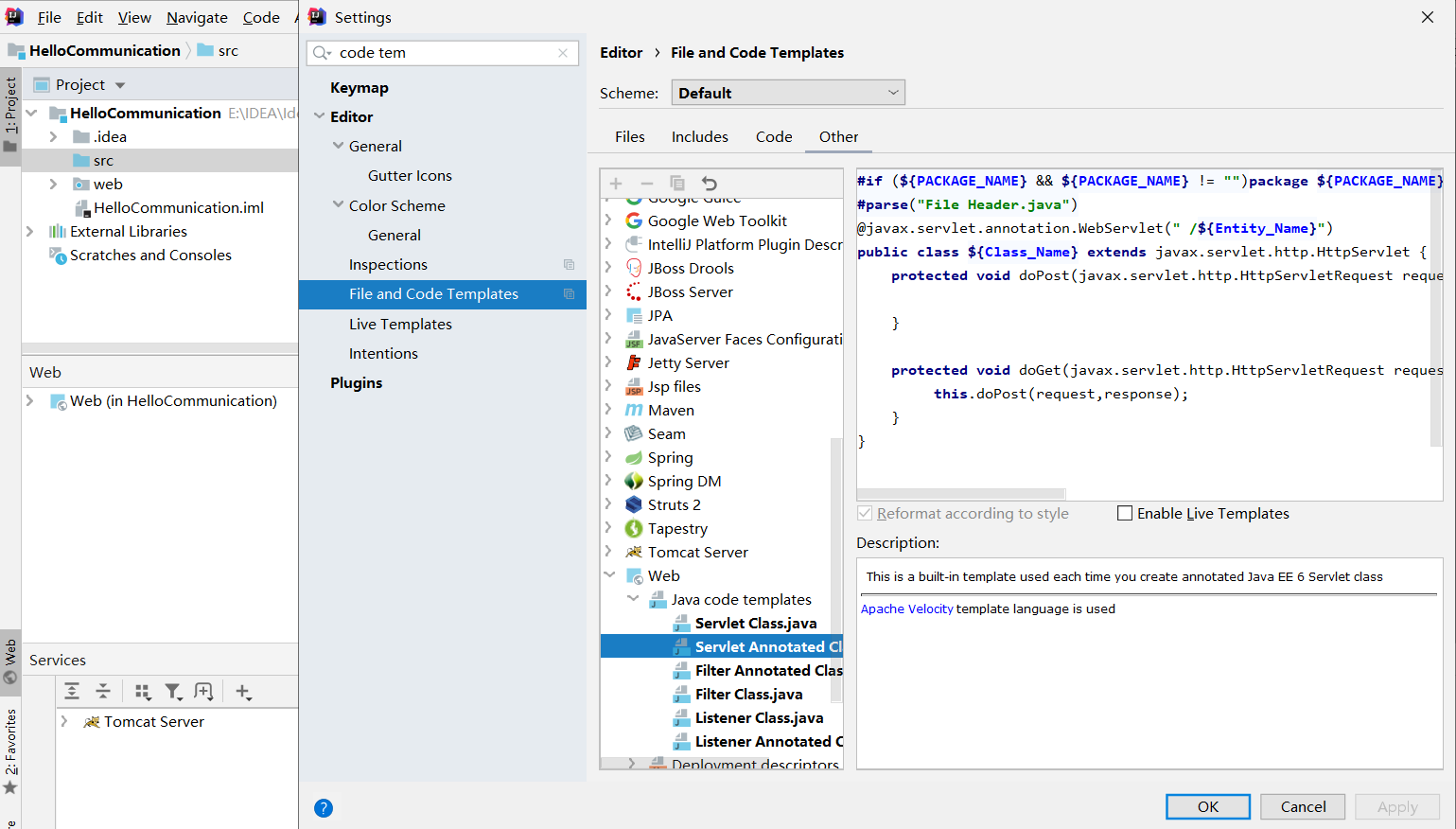Expand External Libraries in Project tree

[30, 231]
